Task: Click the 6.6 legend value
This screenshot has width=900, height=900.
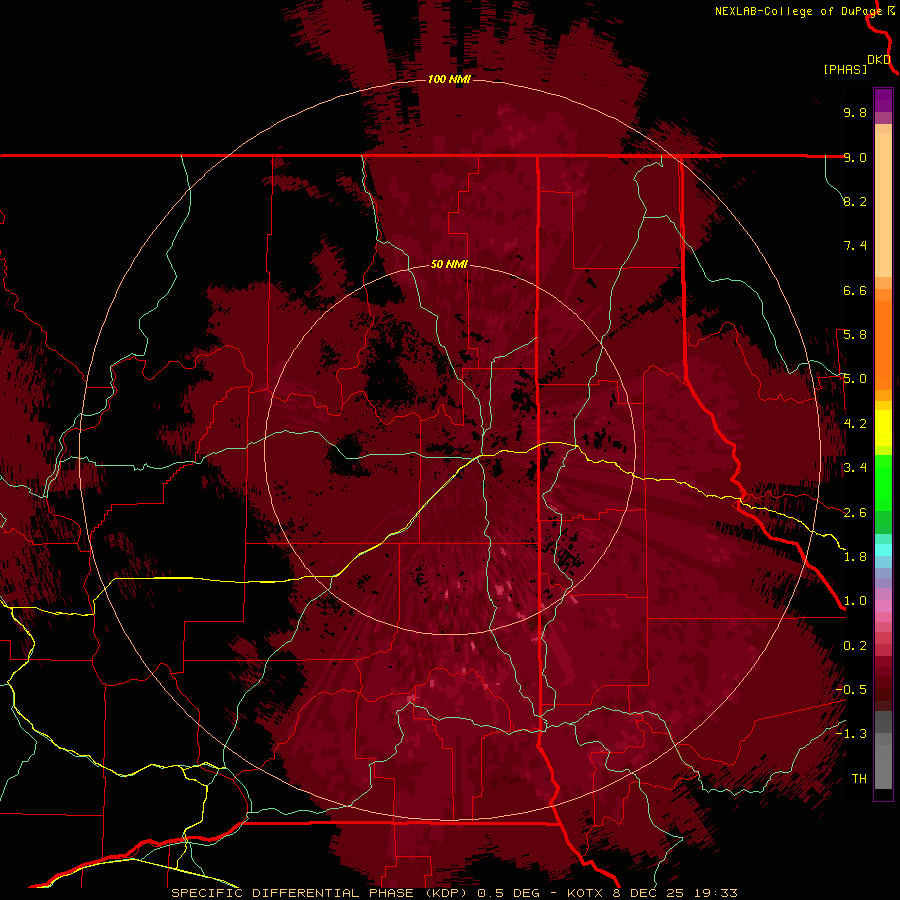Action: [x=855, y=290]
